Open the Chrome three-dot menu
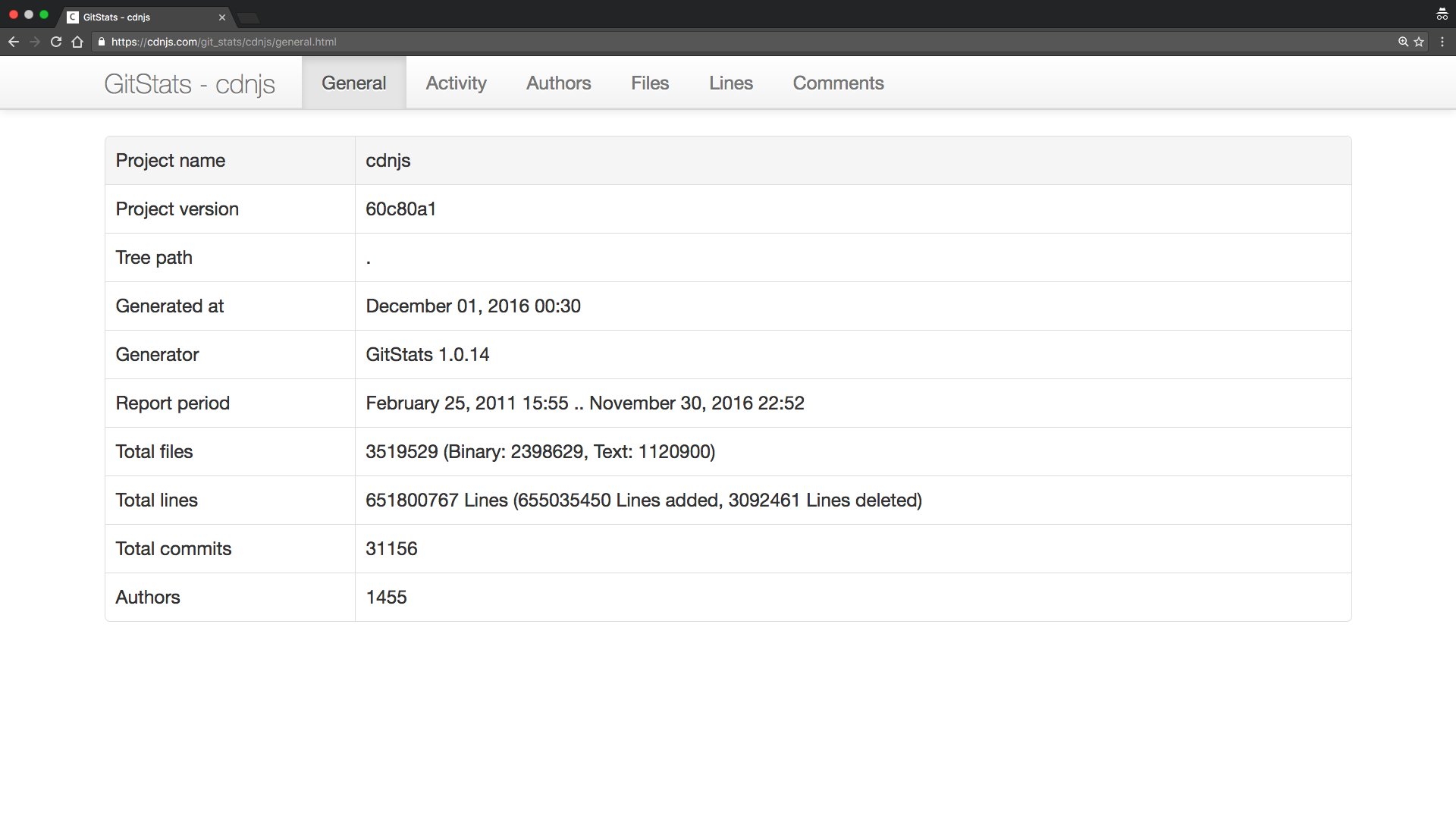Image resolution: width=1456 pixels, height=819 pixels. tap(1442, 42)
